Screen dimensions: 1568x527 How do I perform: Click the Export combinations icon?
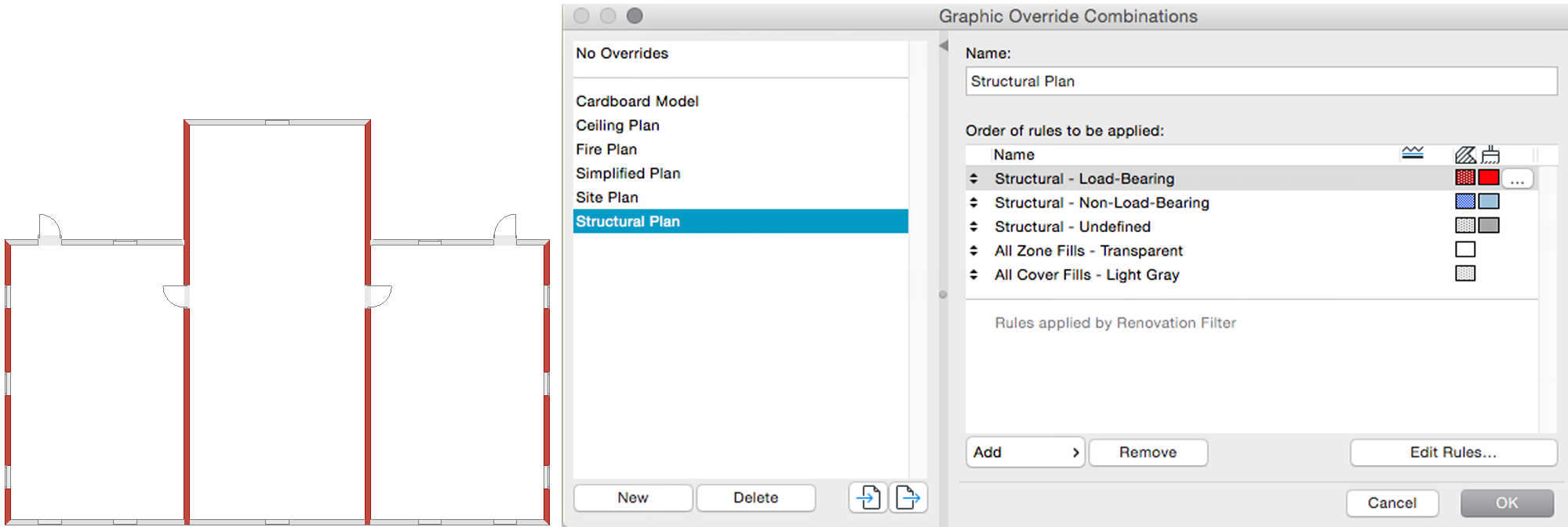908,497
